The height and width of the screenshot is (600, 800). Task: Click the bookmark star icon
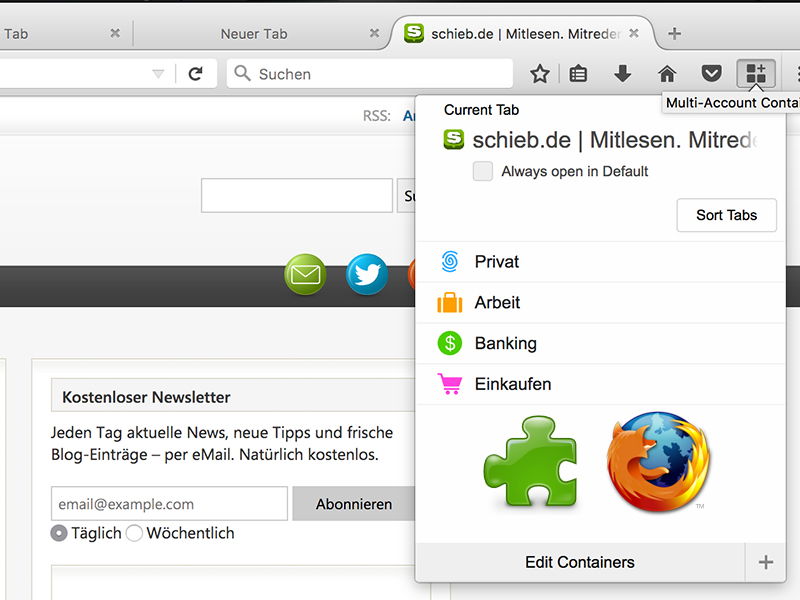(540, 74)
